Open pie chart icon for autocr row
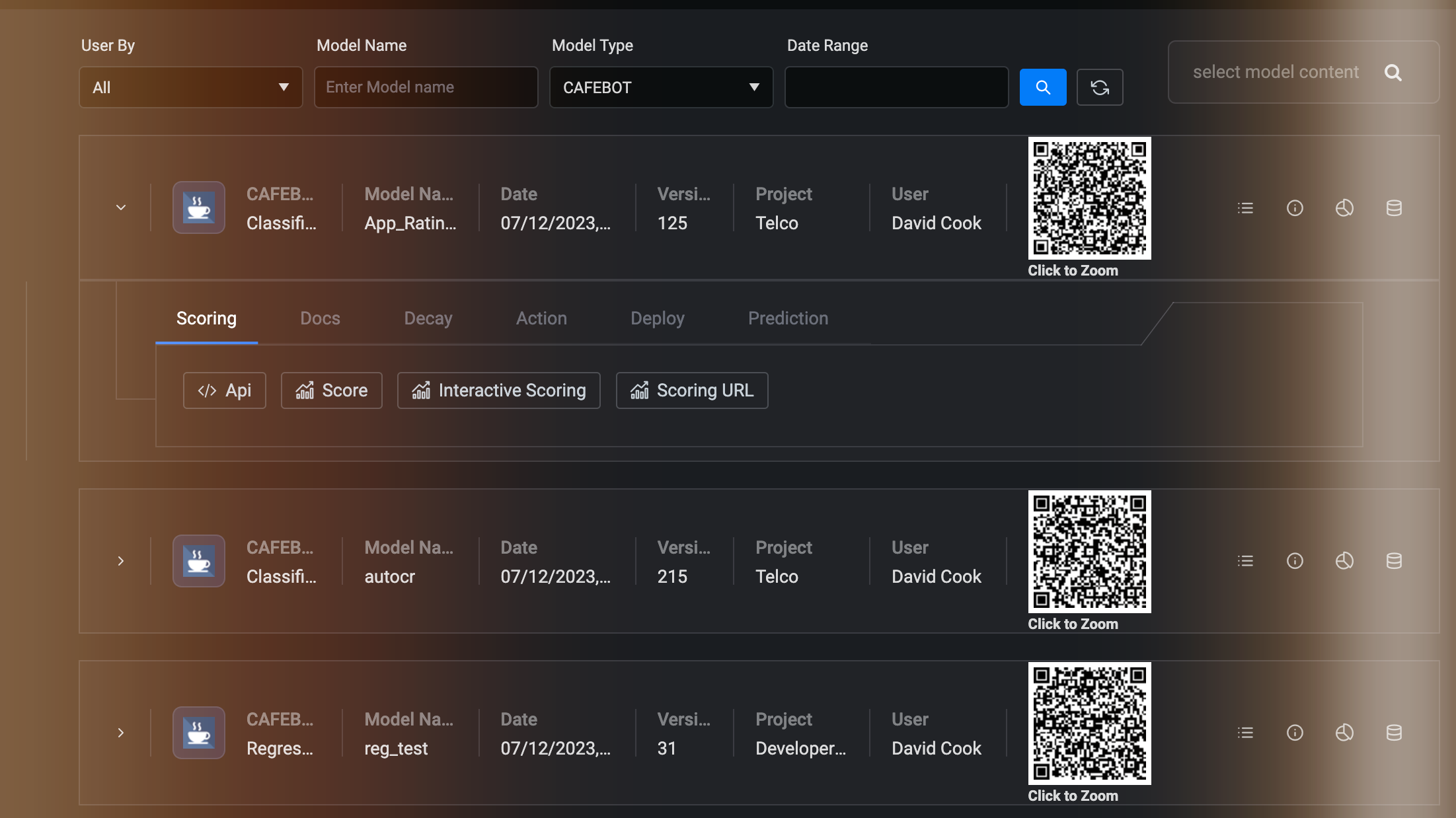 (x=1344, y=561)
